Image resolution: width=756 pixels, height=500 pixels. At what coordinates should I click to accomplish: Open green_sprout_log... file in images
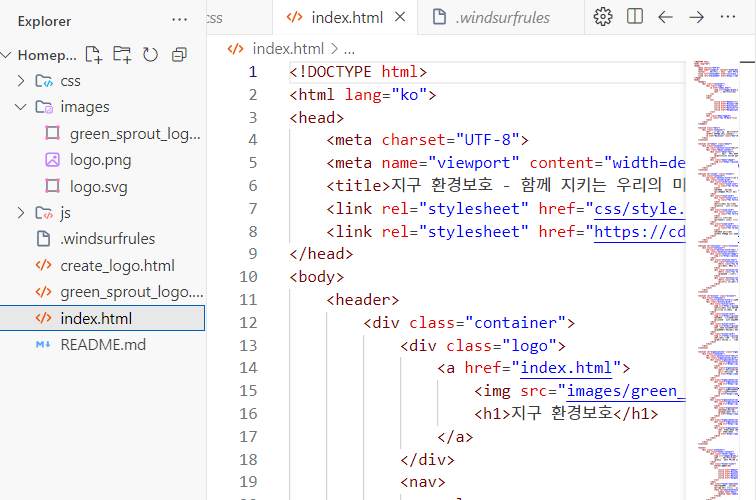(x=135, y=134)
